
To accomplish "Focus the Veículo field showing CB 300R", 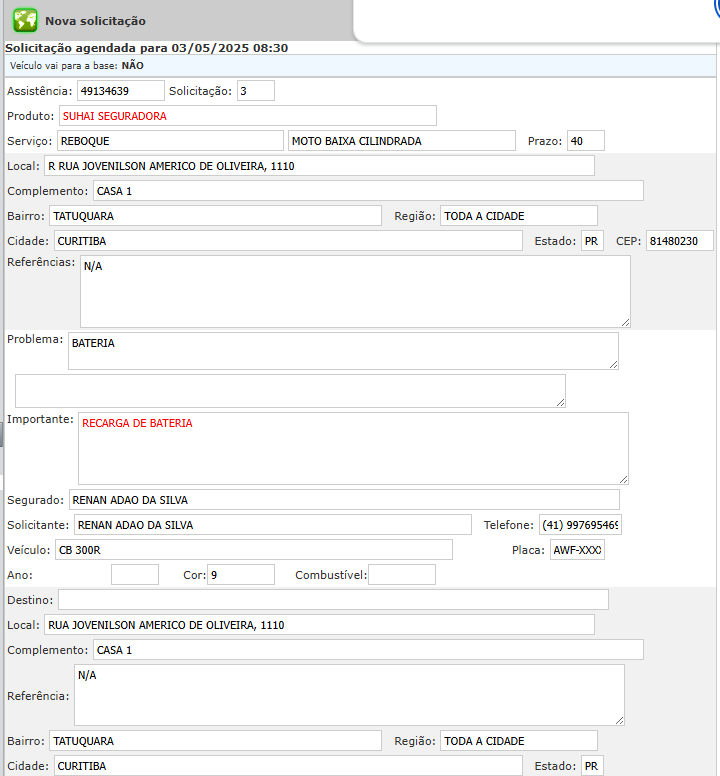I will 254,550.
